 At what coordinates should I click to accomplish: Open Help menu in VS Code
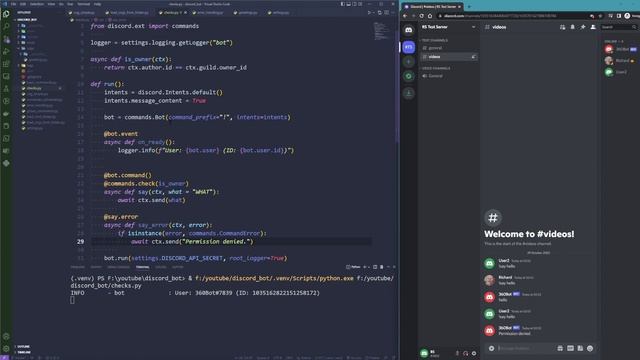pyautogui.click(x=98, y=4)
